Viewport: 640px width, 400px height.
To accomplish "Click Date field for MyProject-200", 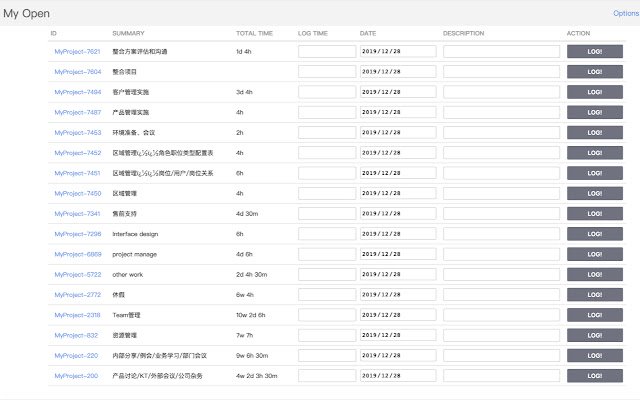I will (x=398, y=376).
